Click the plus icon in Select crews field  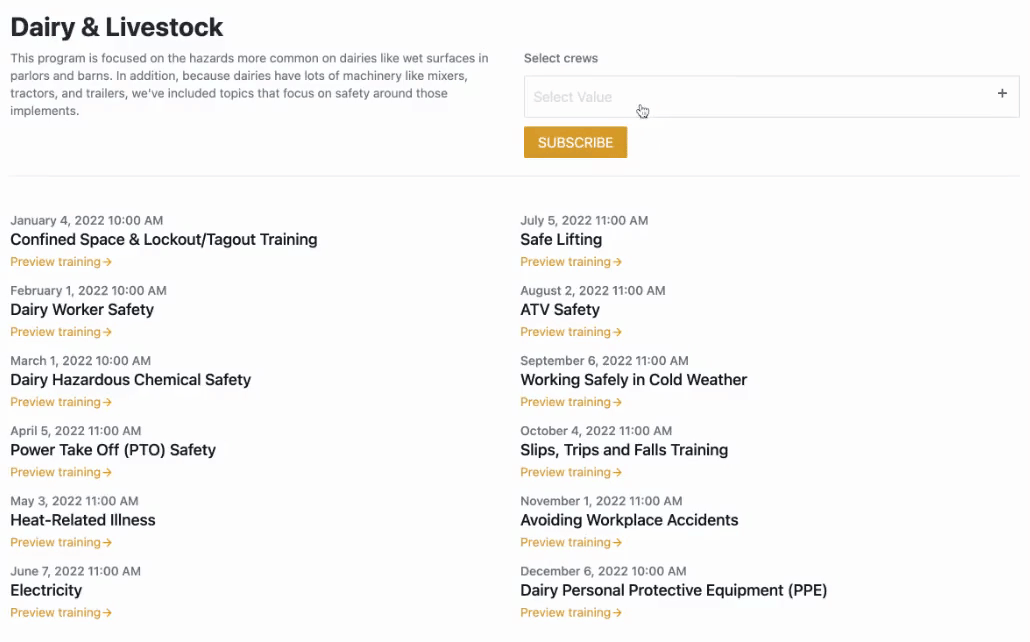point(1002,93)
